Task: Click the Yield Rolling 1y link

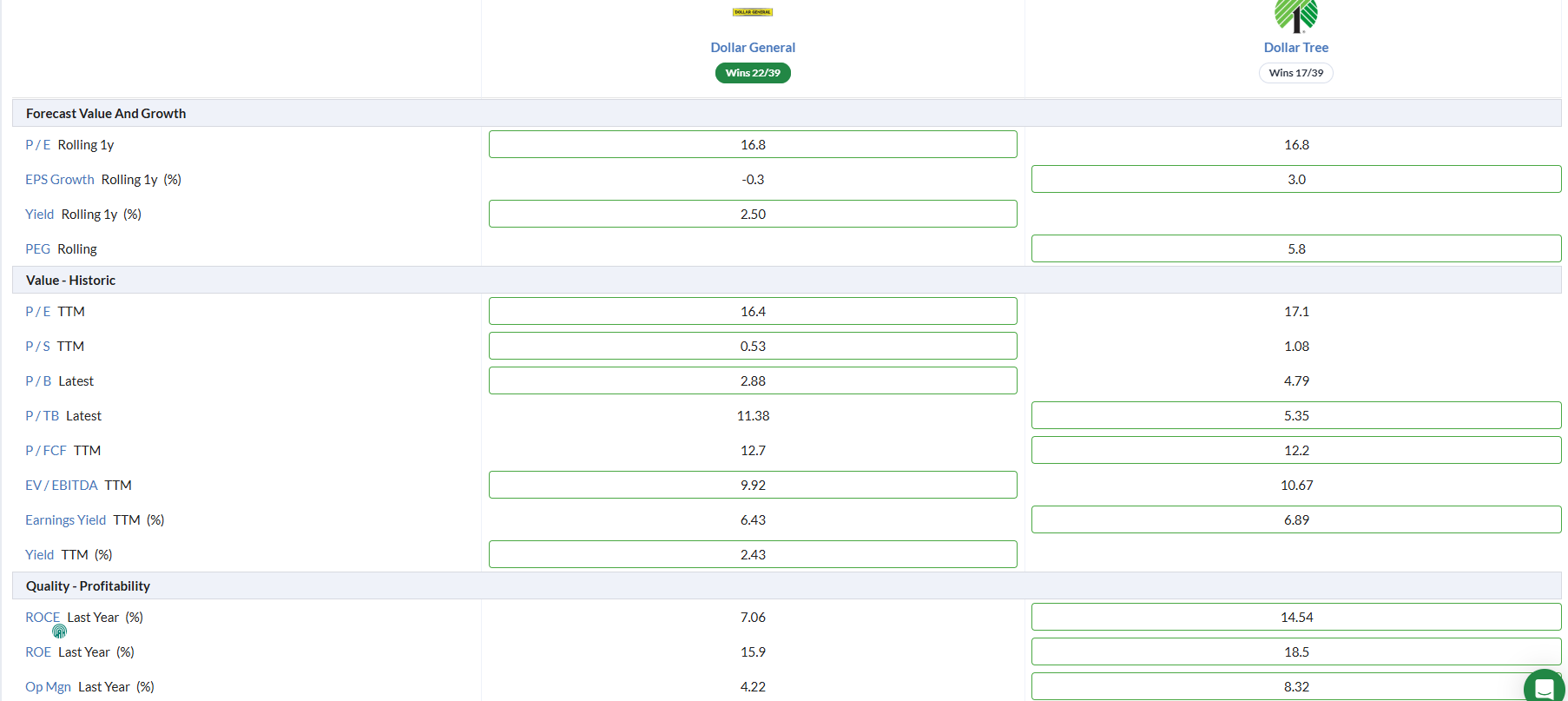Action: 40,215
